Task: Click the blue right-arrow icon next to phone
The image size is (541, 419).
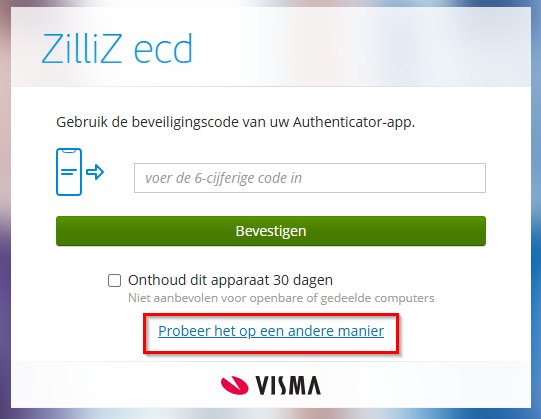Action: click(x=95, y=172)
